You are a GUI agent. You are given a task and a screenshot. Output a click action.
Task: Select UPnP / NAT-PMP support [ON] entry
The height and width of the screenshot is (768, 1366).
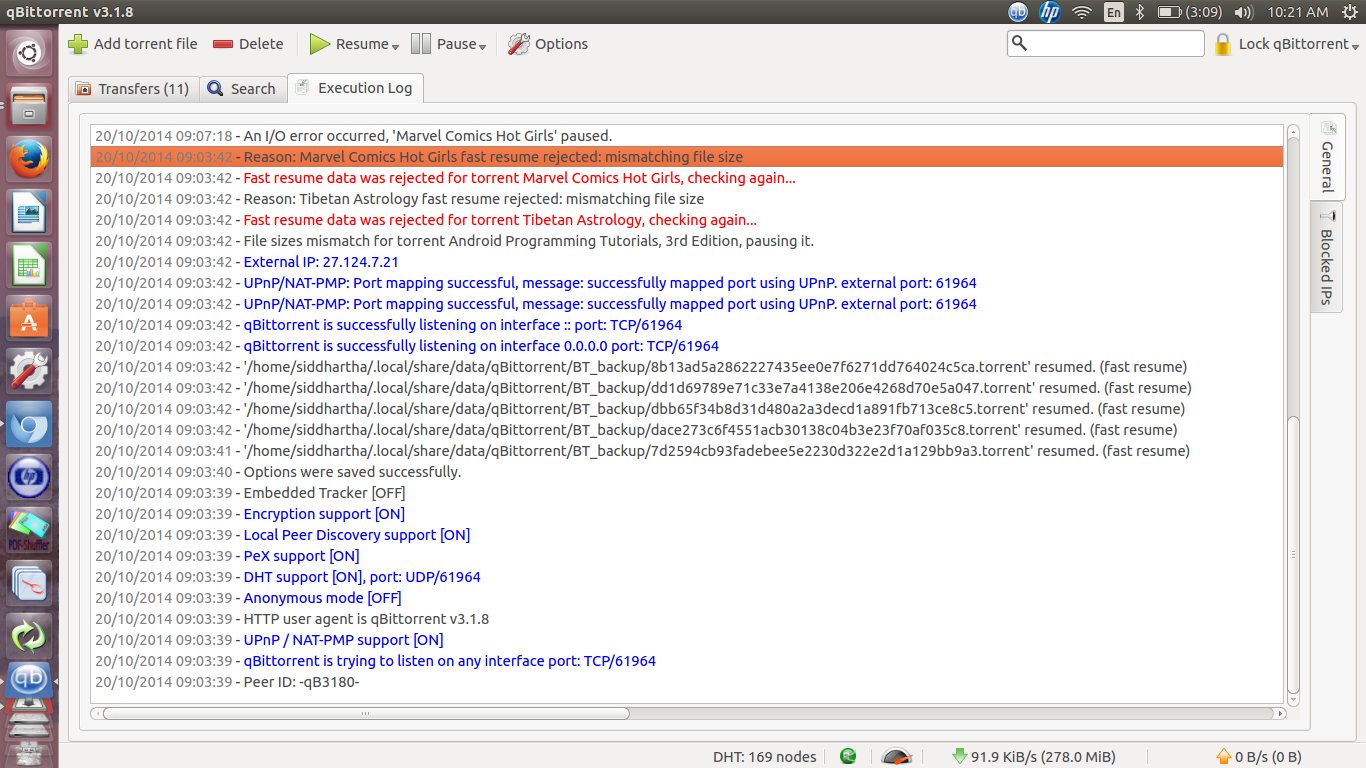coord(687,640)
